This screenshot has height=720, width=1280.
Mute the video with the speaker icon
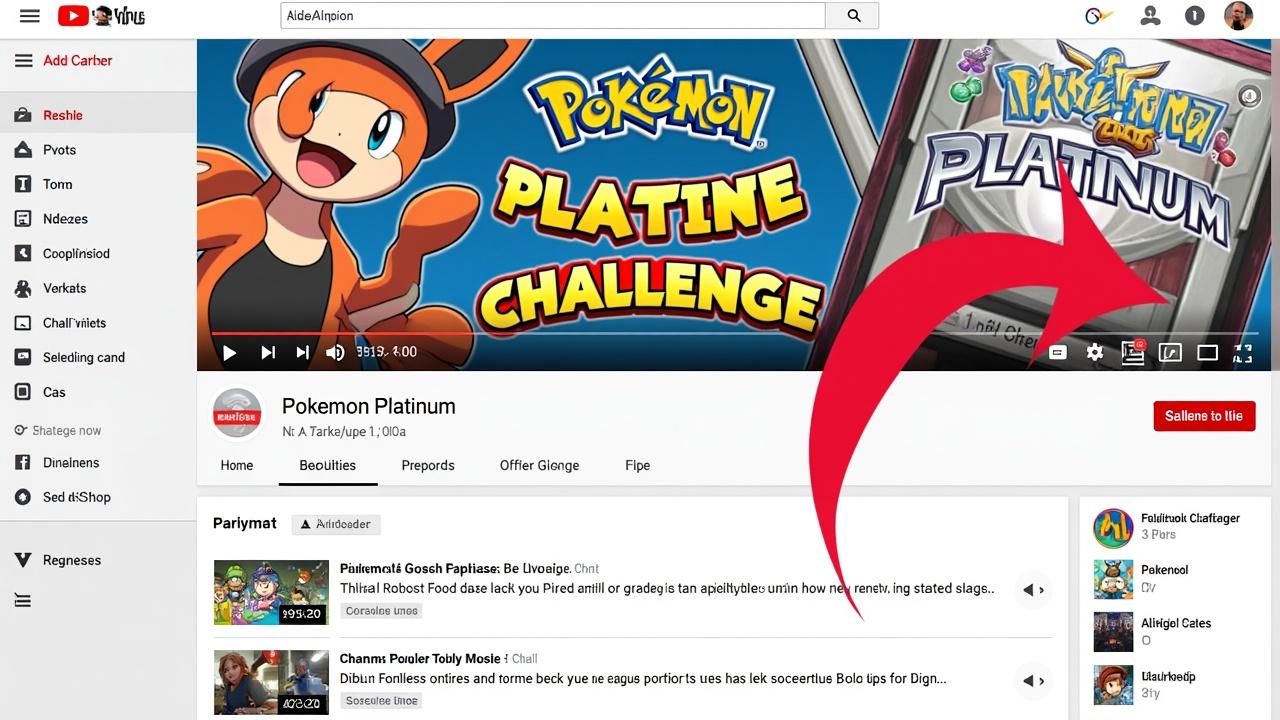335,352
